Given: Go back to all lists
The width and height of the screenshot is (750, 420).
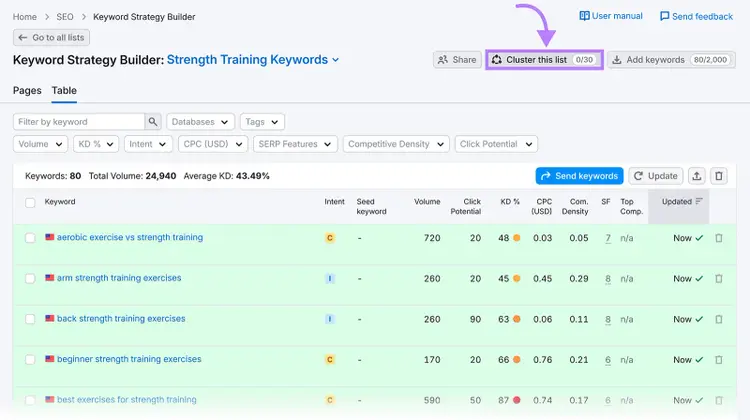Looking at the screenshot, I should coord(51,37).
